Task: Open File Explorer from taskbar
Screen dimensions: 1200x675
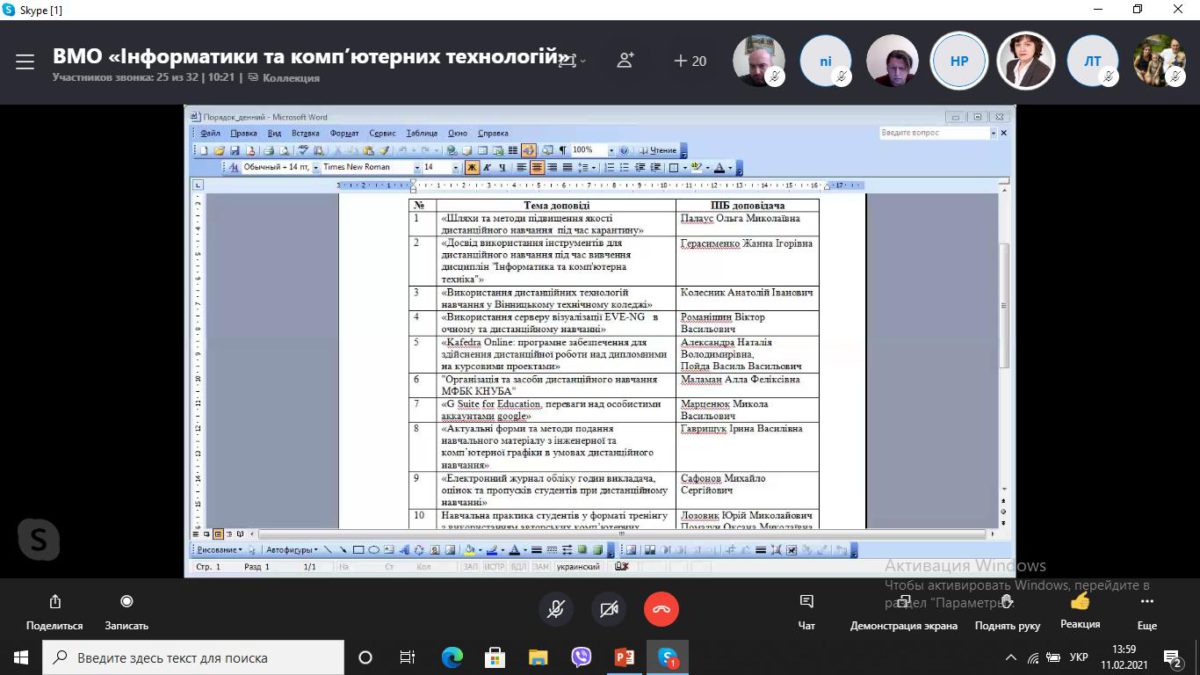Action: [x=538, y=658]
